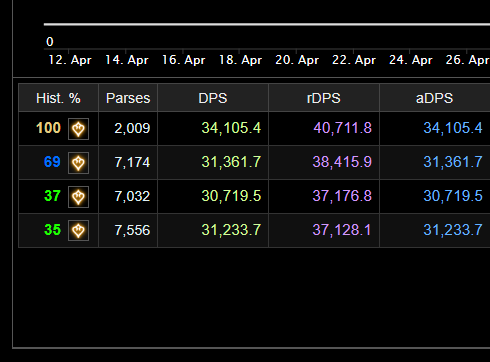This screenshot has width=490, height=362.
Task: Click the blue aDPS value 31,233.7
Action: (453, 230)
